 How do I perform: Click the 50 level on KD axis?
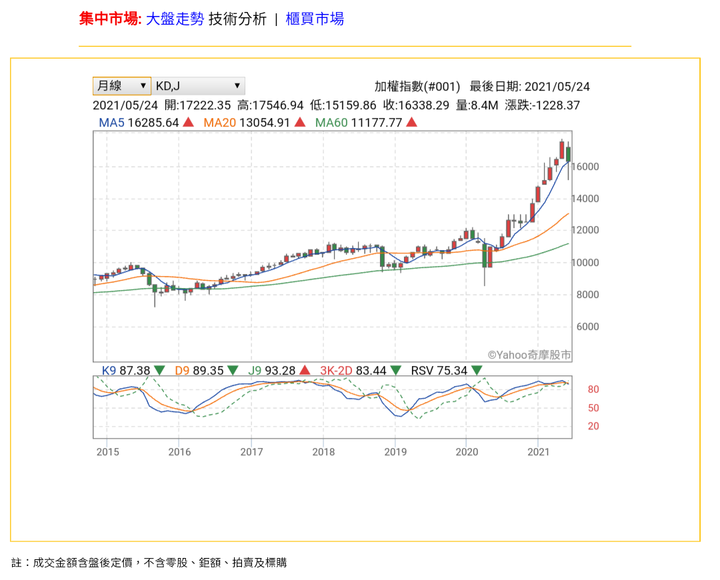593,408
